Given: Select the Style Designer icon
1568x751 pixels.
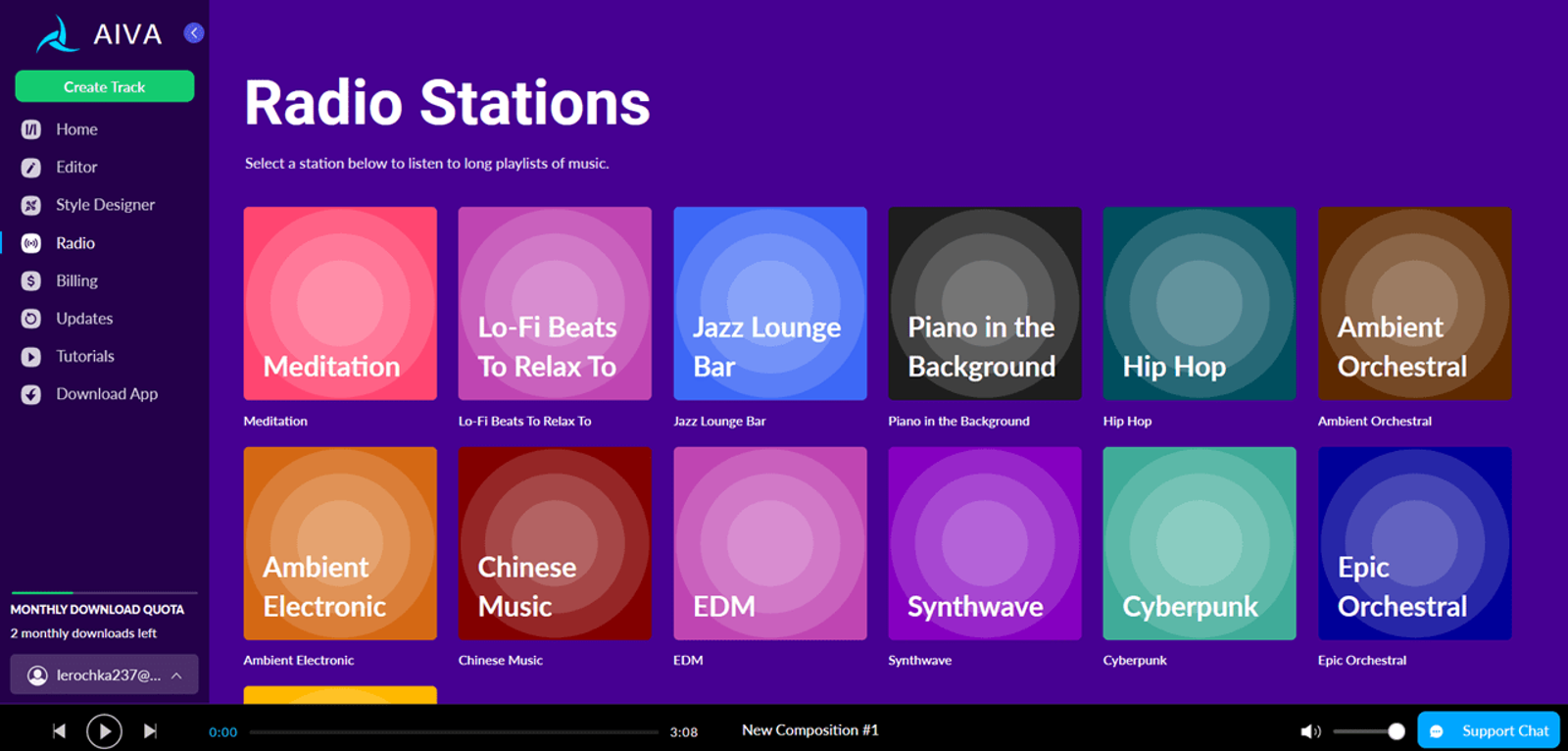Looking at the screenshot, I should click(31, 205).
